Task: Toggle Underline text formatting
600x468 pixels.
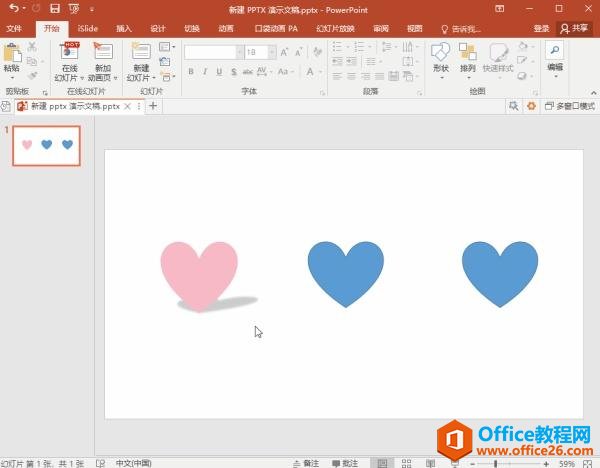Action: pyautogui.click(x=219, y=71)
